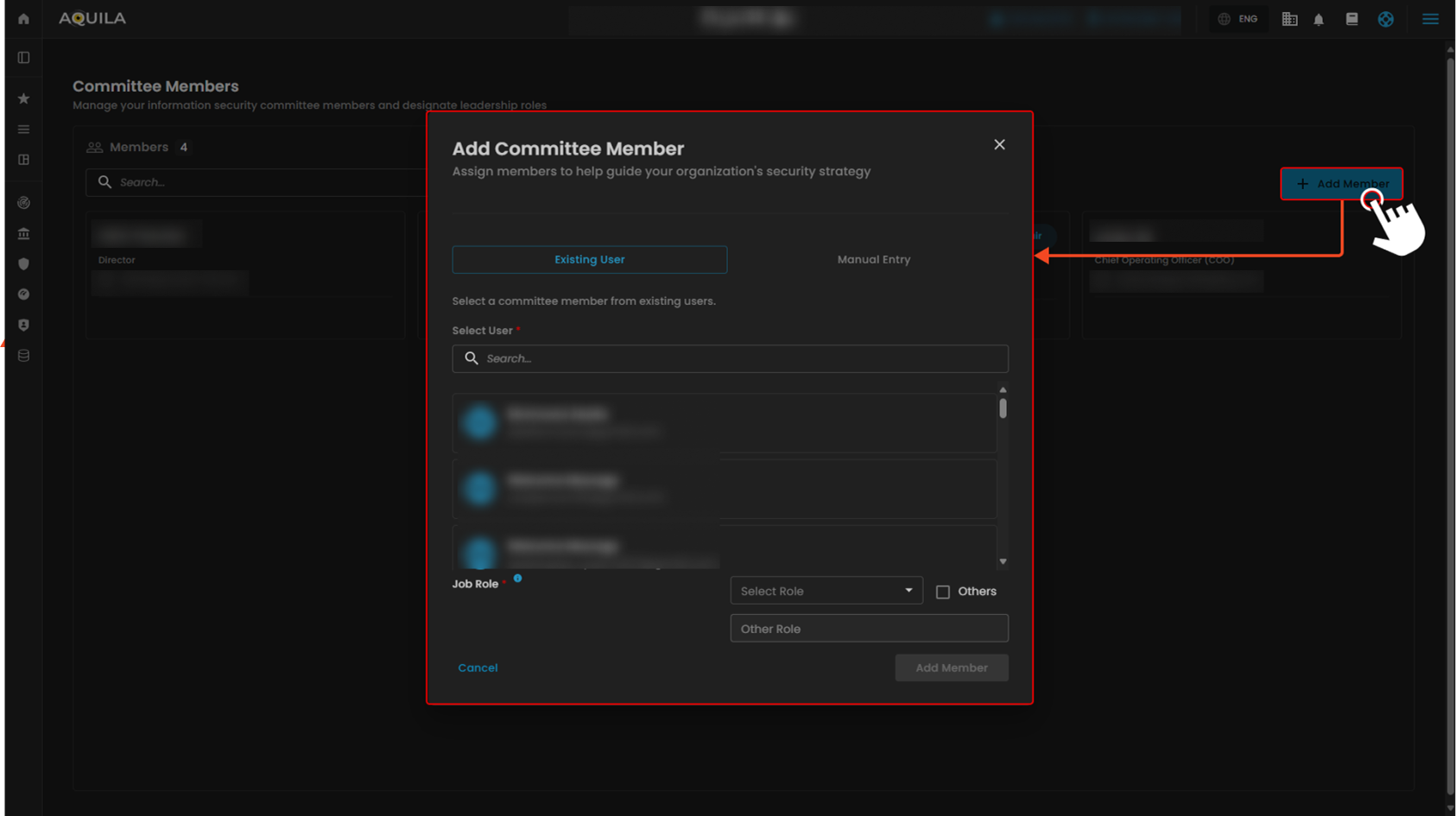Viewport: 1456px width, 816px height.
Task: Open favorites star icon in sidebar
Action: coord(23,98)
